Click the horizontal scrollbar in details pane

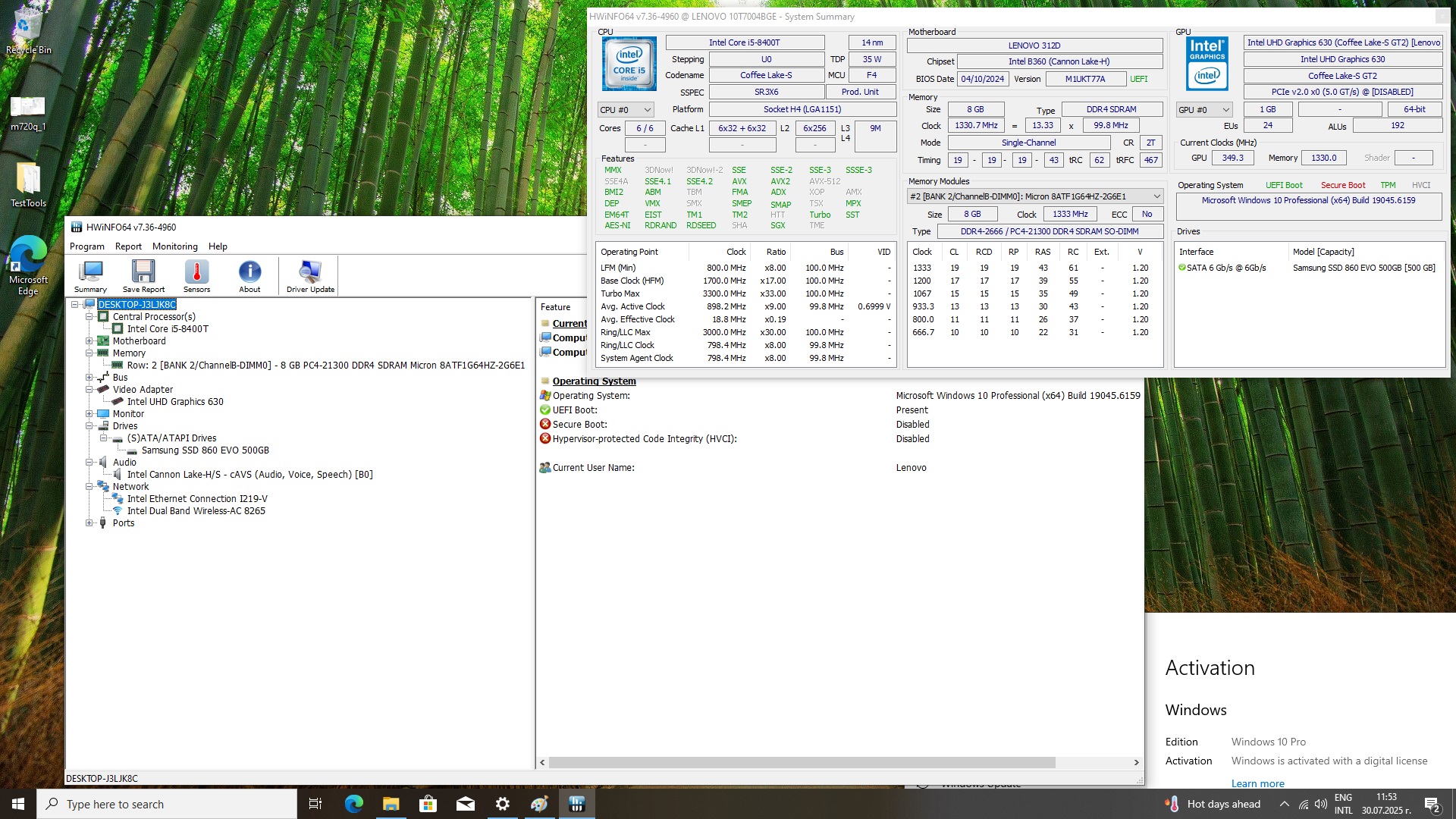point(802,763)
